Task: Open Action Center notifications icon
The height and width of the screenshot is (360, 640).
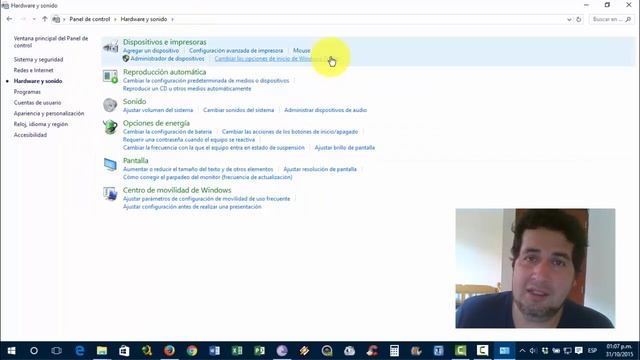Action: [x=579, y=351]
